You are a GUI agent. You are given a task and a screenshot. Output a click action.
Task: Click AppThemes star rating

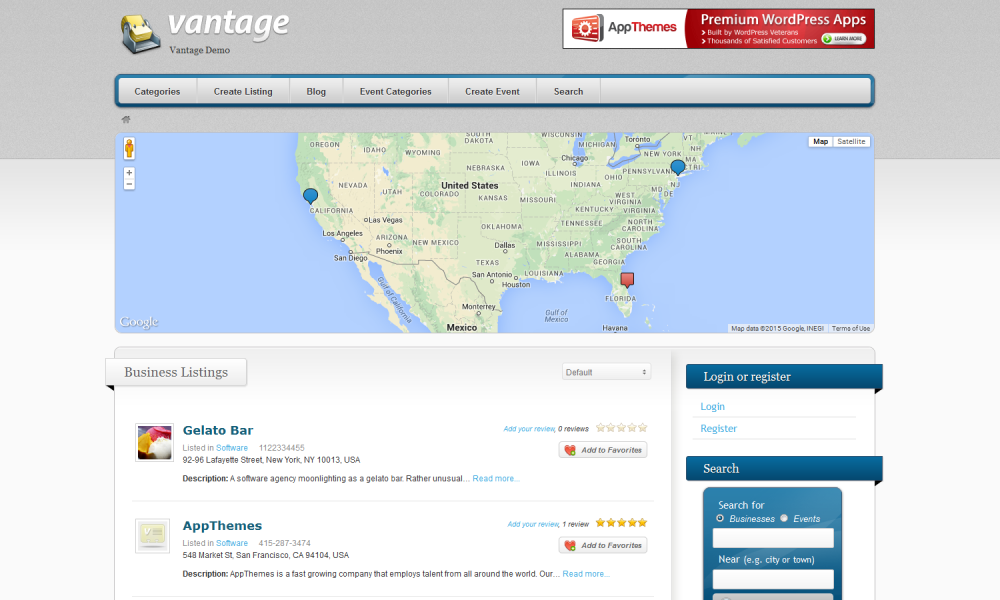coord(622,523)
